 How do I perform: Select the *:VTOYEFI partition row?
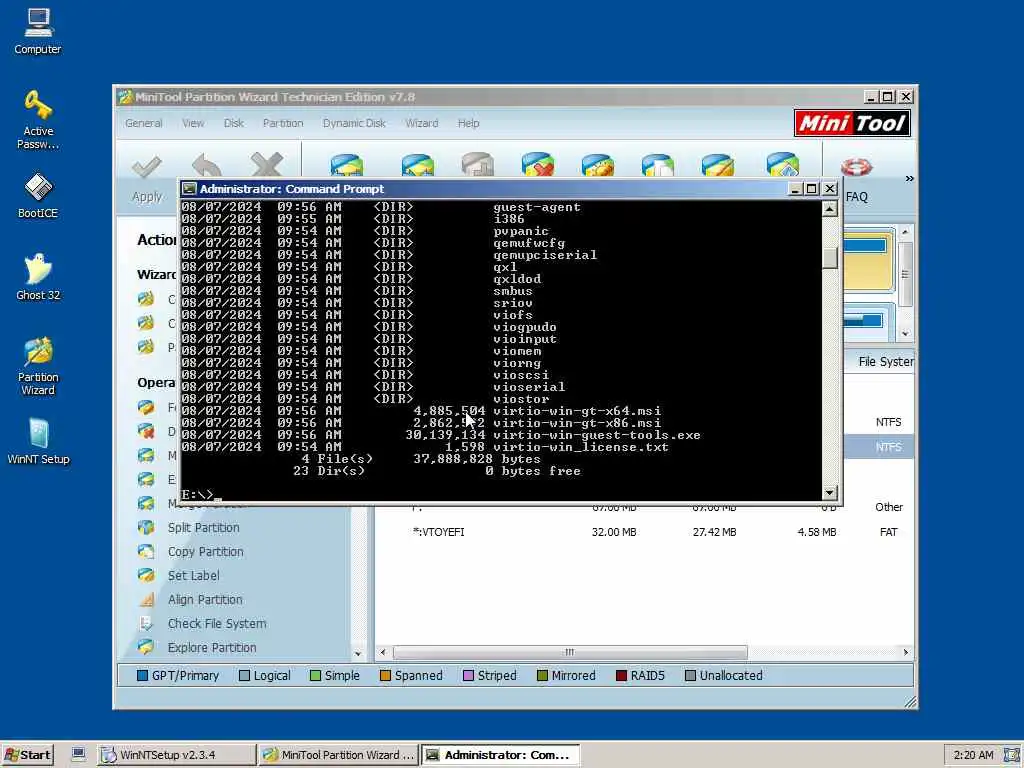point(644,532)
